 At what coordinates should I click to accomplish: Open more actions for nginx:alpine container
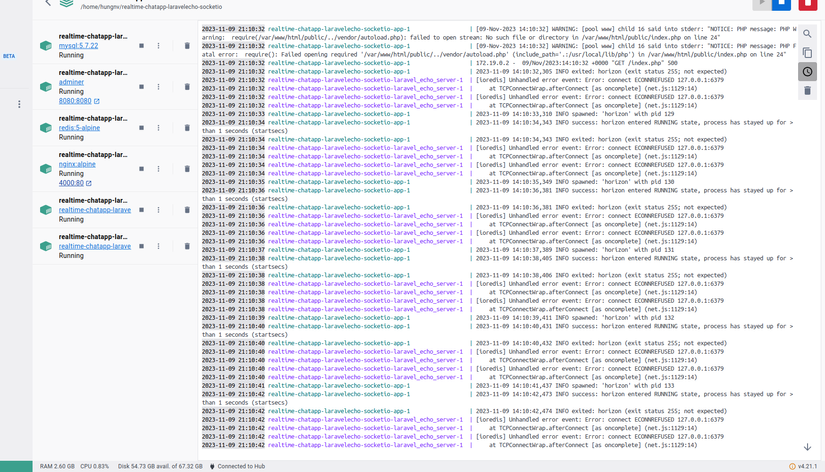pos(158,169)
